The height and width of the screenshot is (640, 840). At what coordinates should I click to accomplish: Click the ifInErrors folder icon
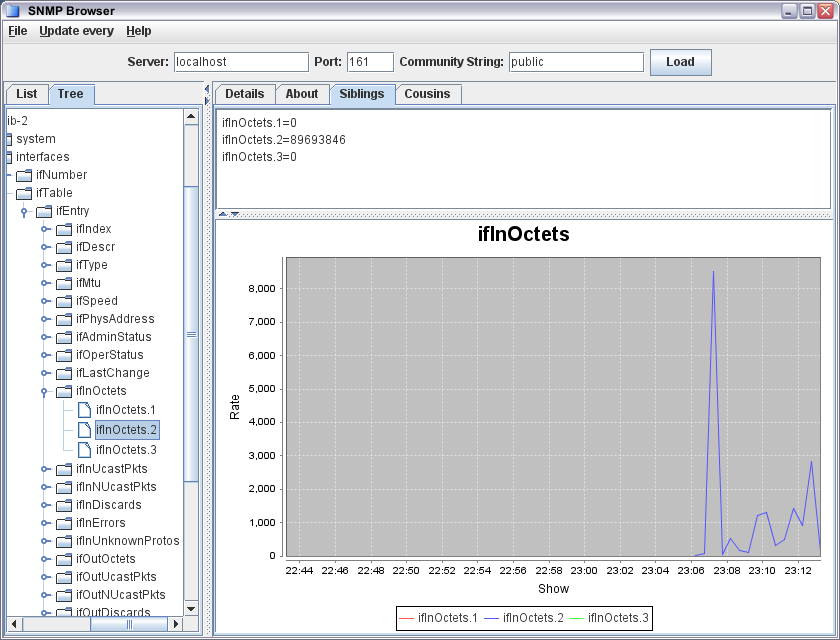tap(64, 523)
